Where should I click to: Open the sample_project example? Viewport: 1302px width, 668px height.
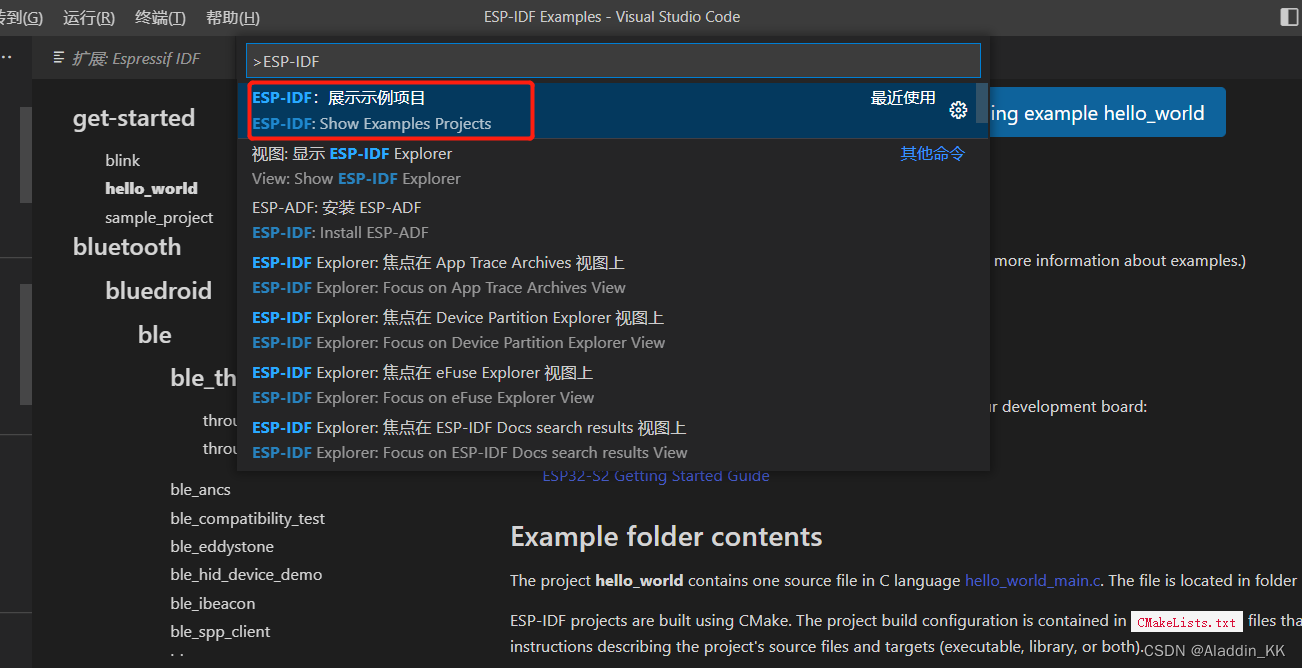[x=159, y=217]
